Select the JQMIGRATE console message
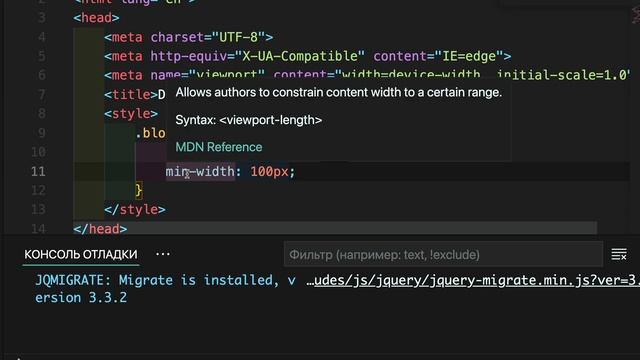The image size is (640, 360). 165,289
